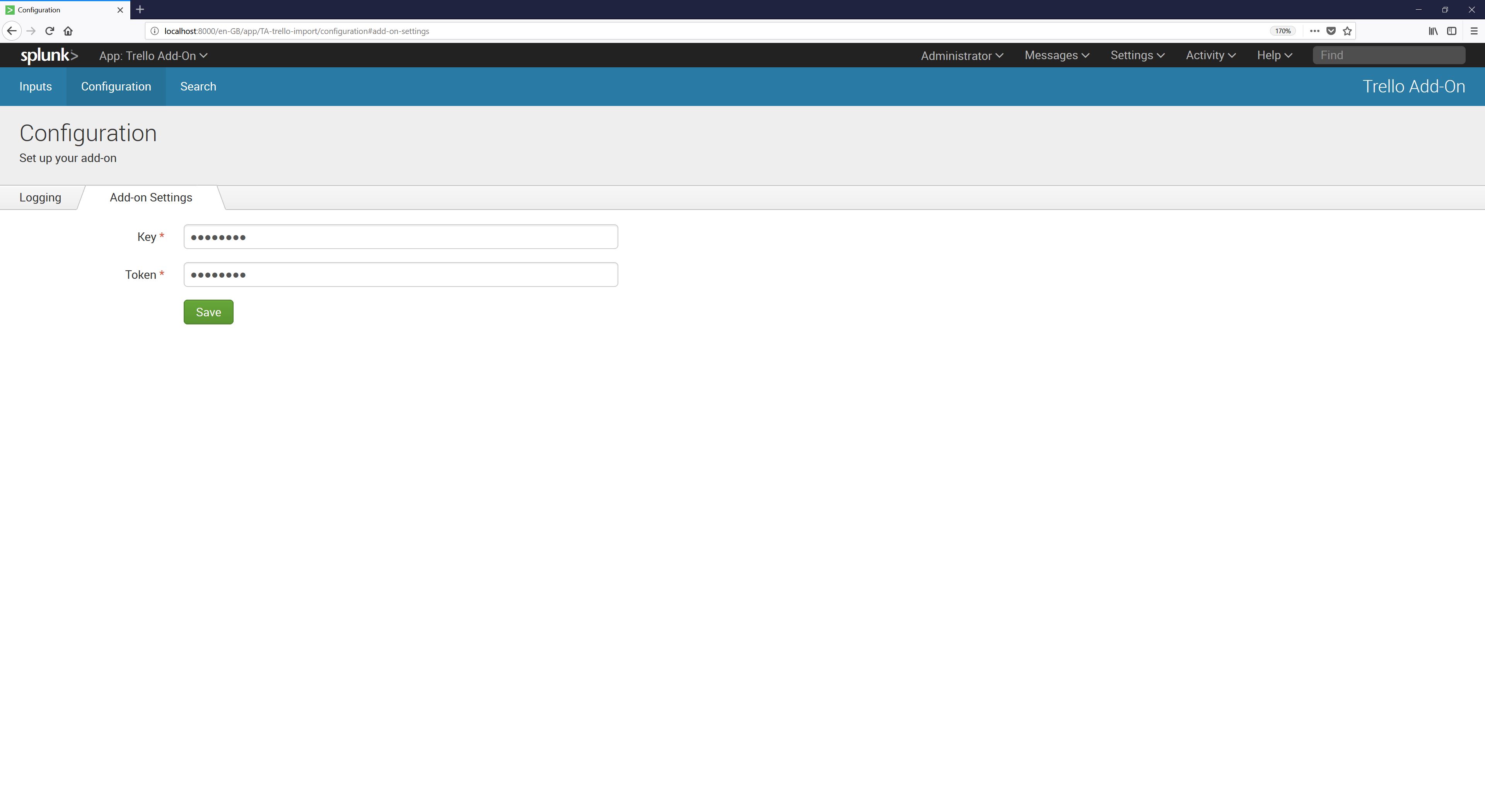Toggle the browser sidebar icon
Image resolution: width=1485 pixels, height=812 pixels.
[1452, 31]
